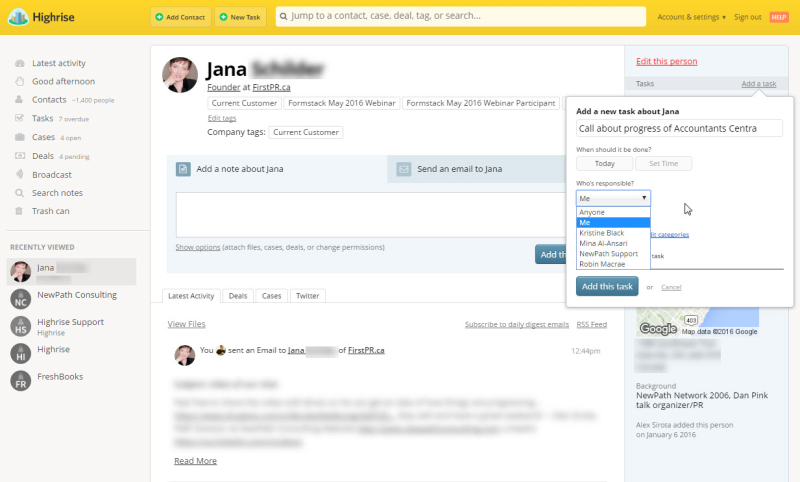Choose Mina Al-Ansari in the responsible list
The image size is (800, 482).
613,243
